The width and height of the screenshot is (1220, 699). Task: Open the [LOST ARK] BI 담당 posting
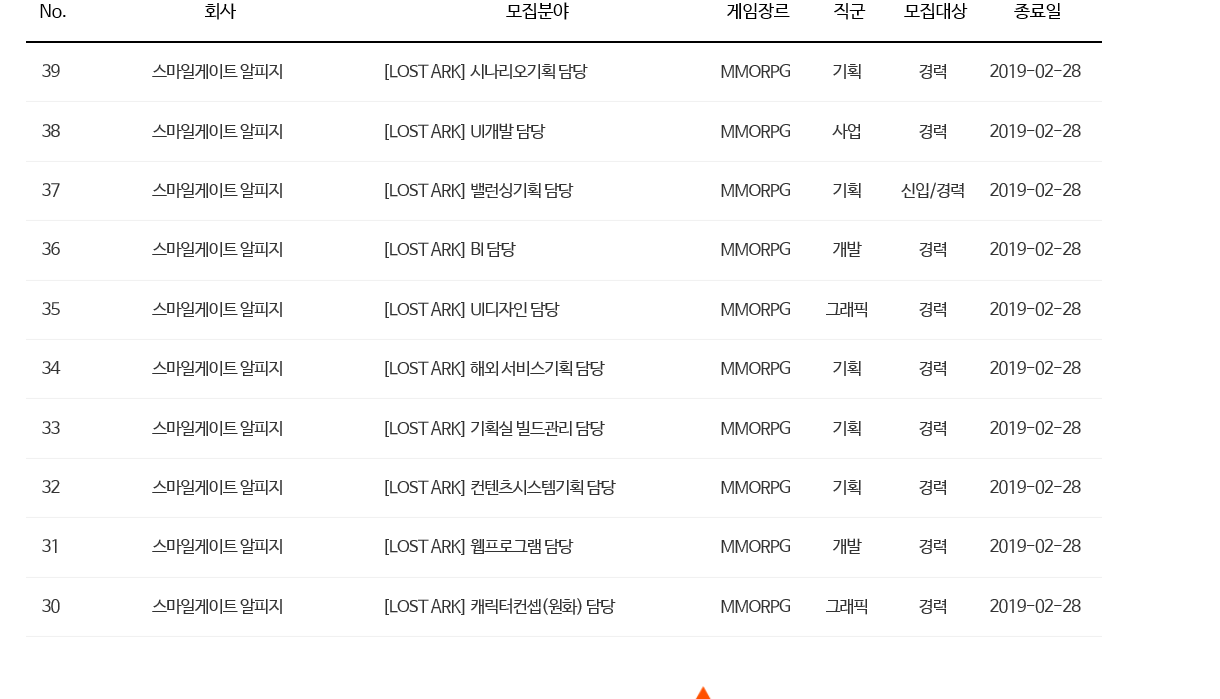449,250
